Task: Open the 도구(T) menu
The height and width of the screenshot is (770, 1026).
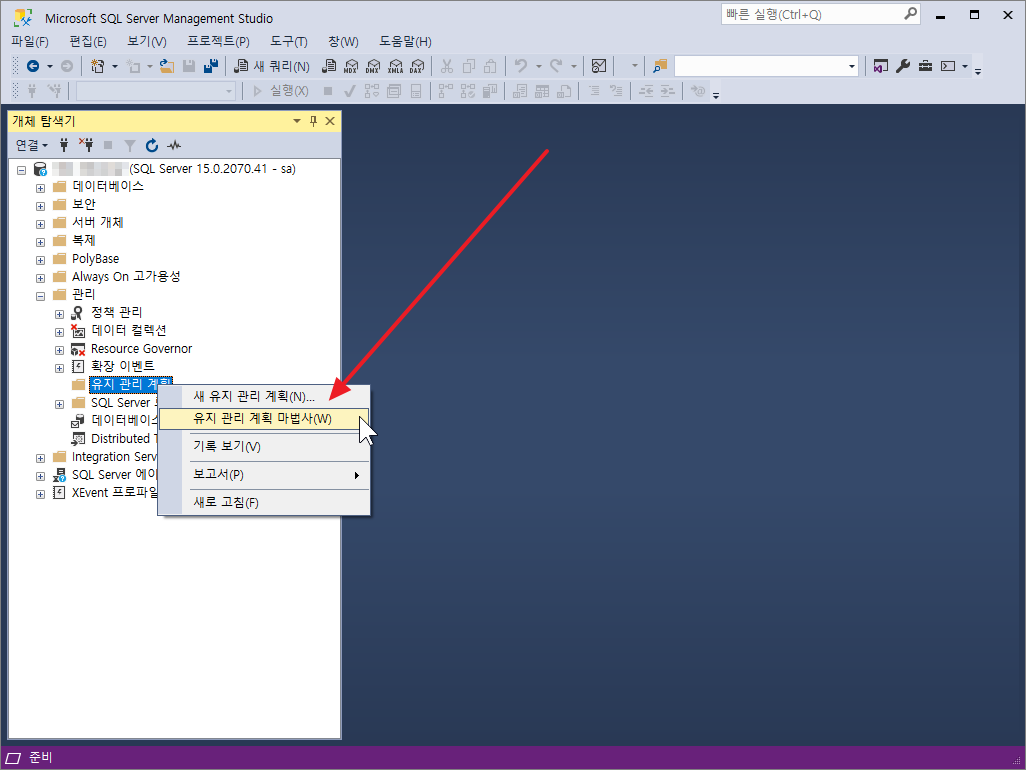Action: click(289, 42)
